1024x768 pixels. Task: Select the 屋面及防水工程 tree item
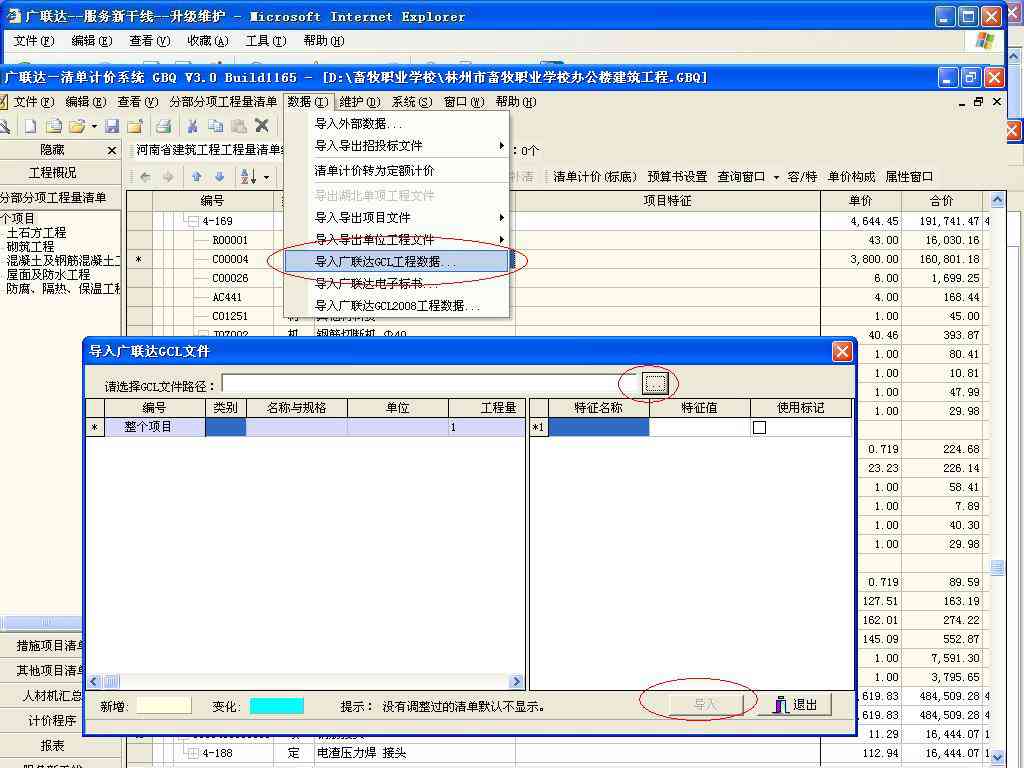pos(48,274)
